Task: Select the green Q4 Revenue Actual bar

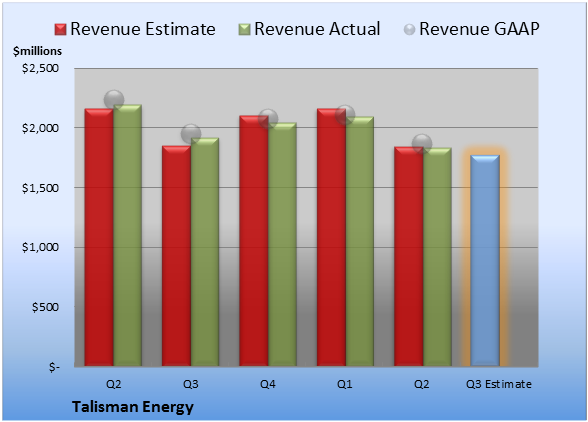Action: (282, 244)
